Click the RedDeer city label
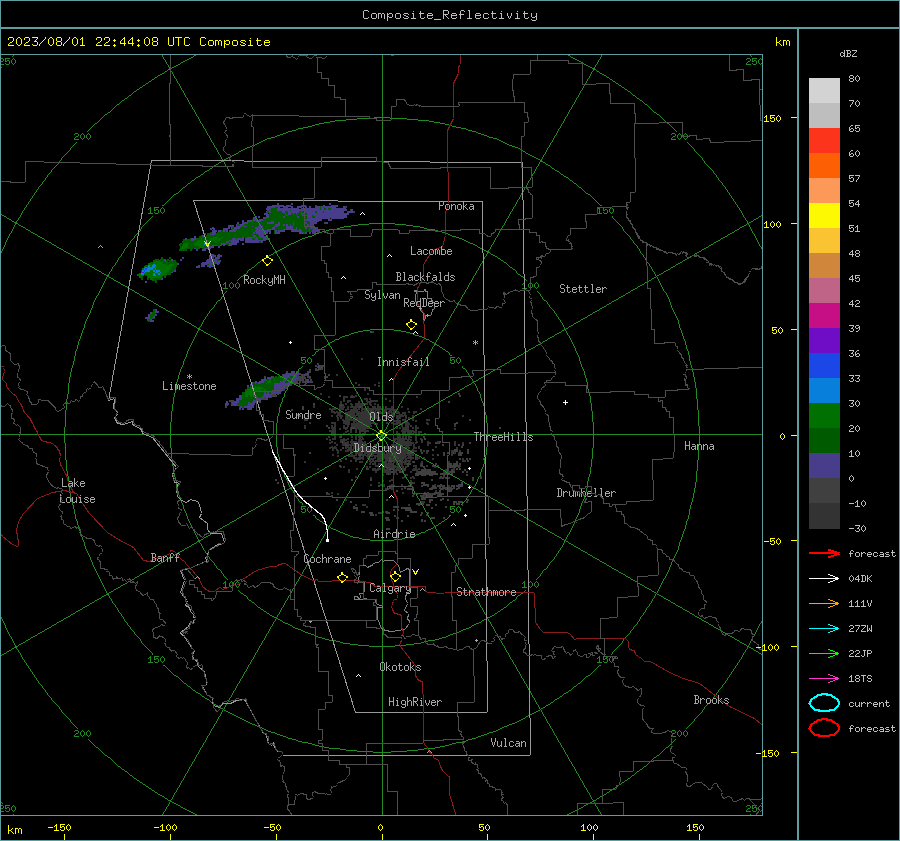The height and width of the screenshot is (841, 900). point(424,303)
